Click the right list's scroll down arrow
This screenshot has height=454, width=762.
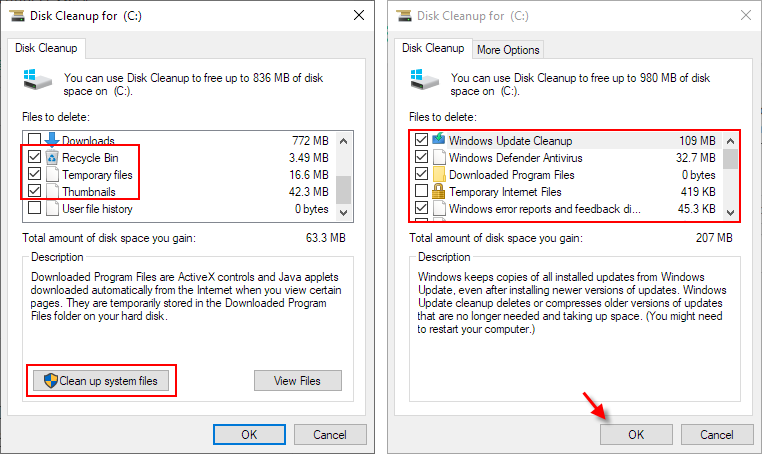(x=730, y=212)
